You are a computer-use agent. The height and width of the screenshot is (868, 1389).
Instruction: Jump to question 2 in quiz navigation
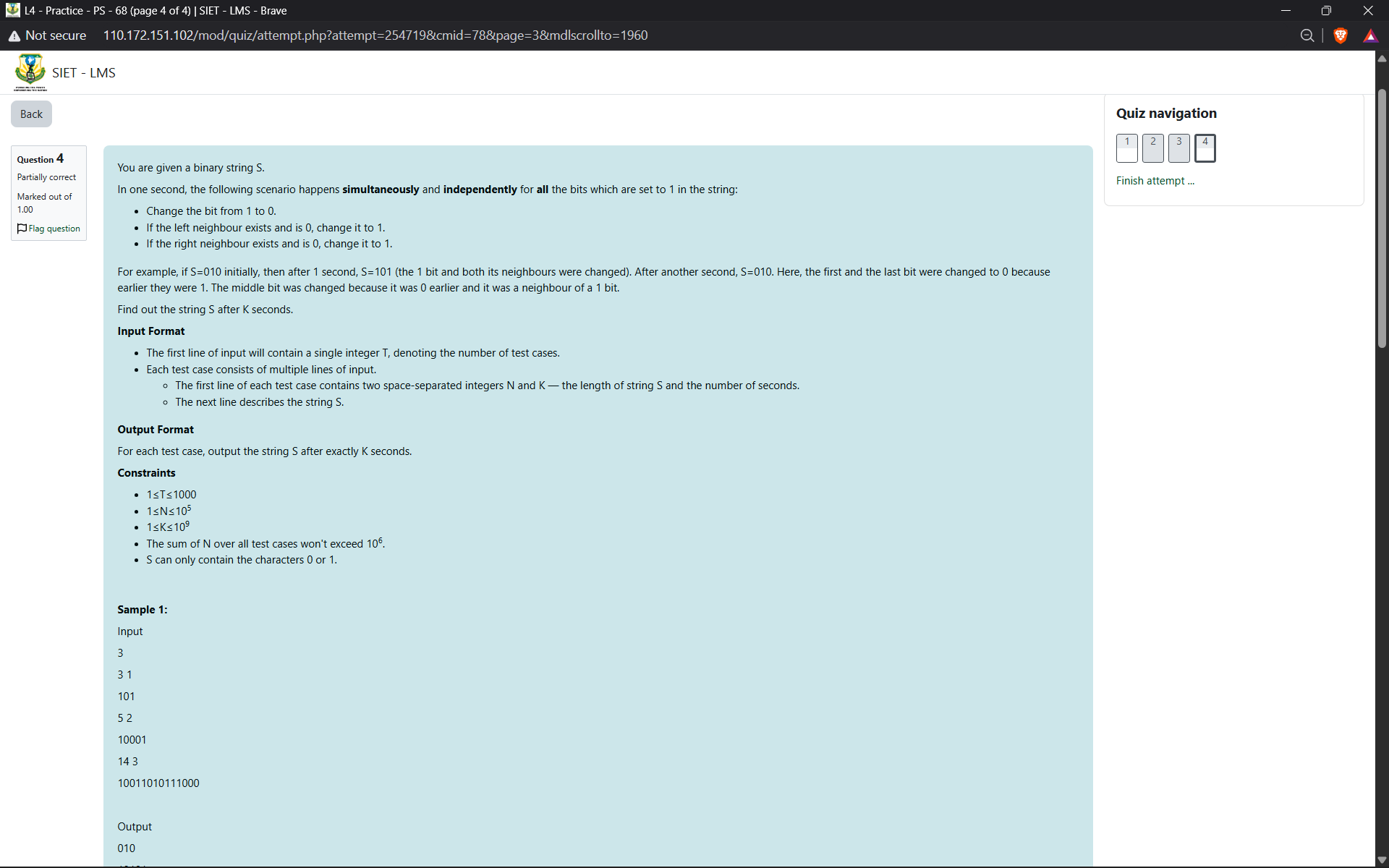coord(1152,148)
